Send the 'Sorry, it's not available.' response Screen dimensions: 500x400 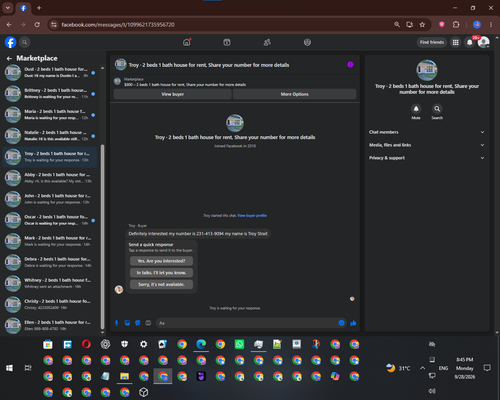pyautogui.click(x=161, y=284)
